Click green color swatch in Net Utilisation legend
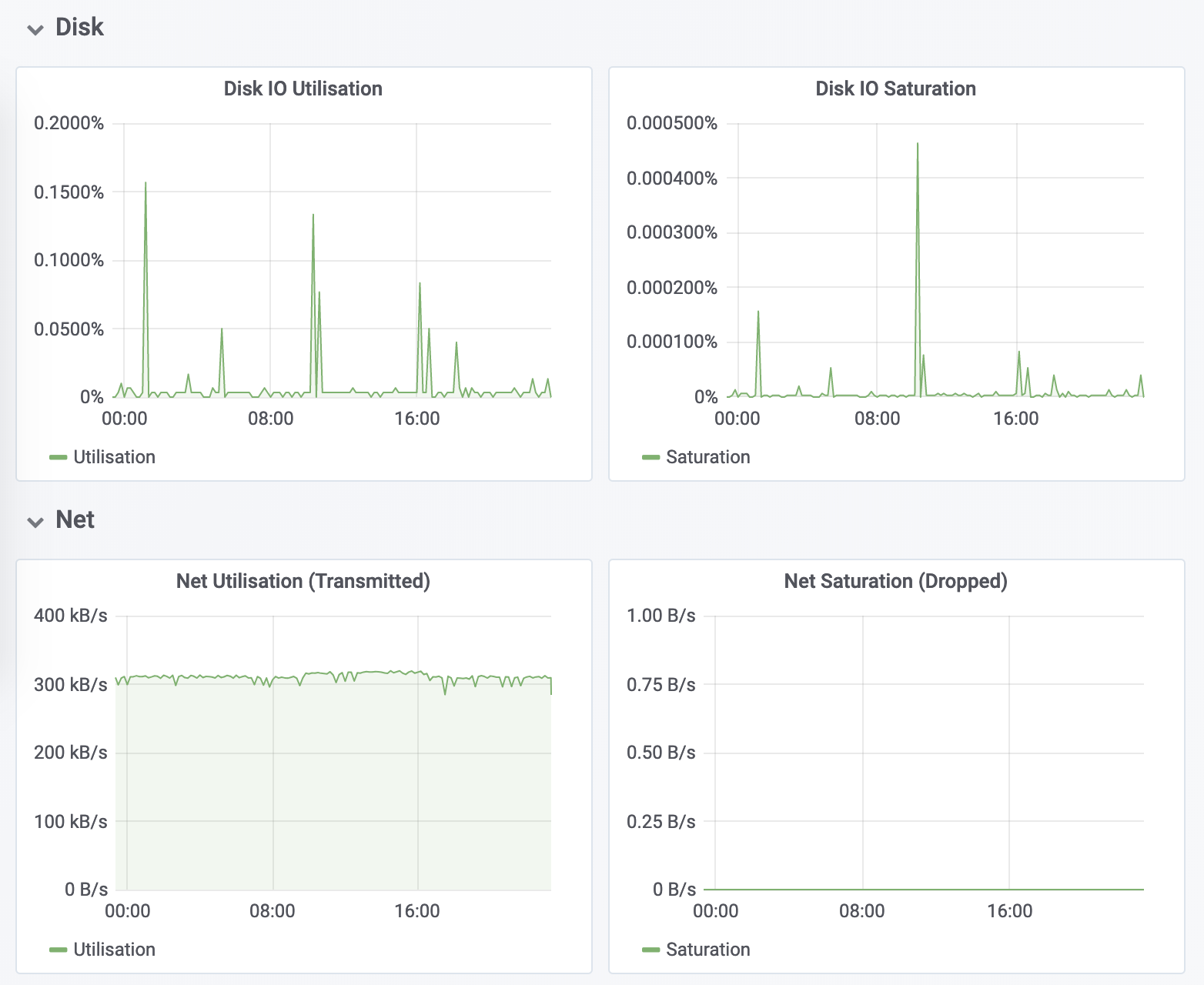This screenshot has width=1204, height=985. [59, 950]
